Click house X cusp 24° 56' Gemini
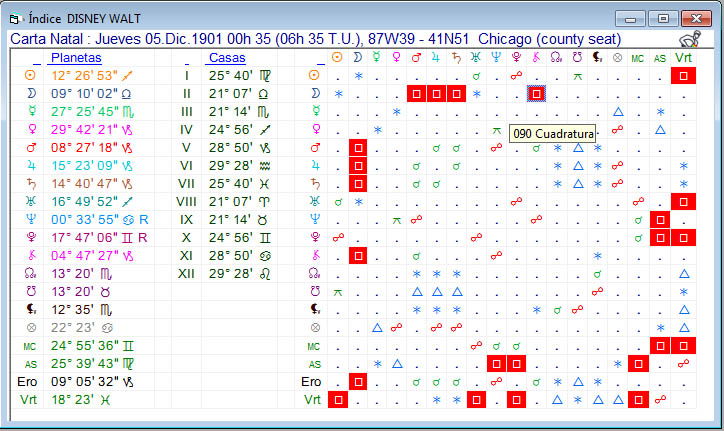The width and height of the screenshot is (724, 431). 240,237
